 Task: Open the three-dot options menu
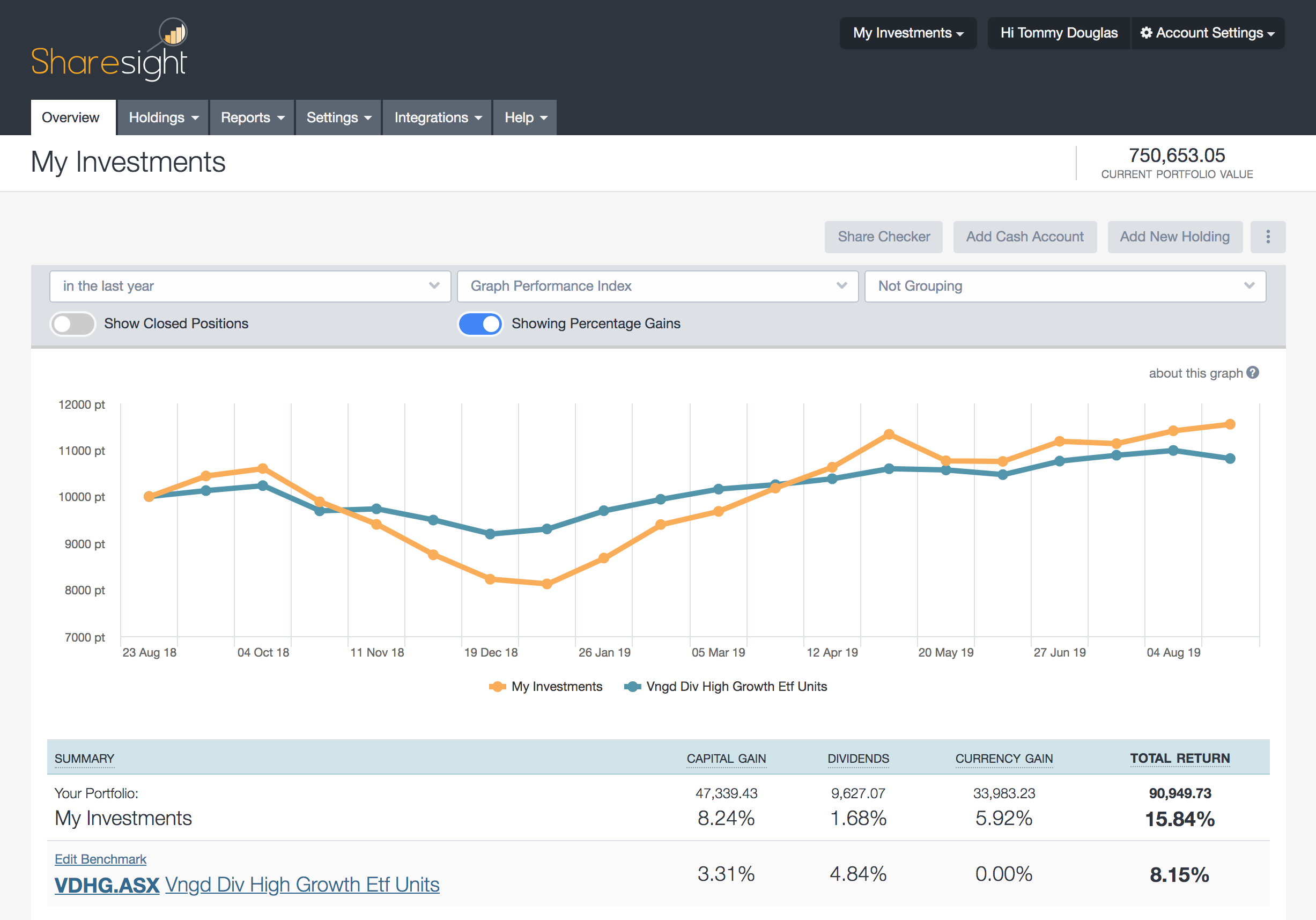tap(1268, 237)
